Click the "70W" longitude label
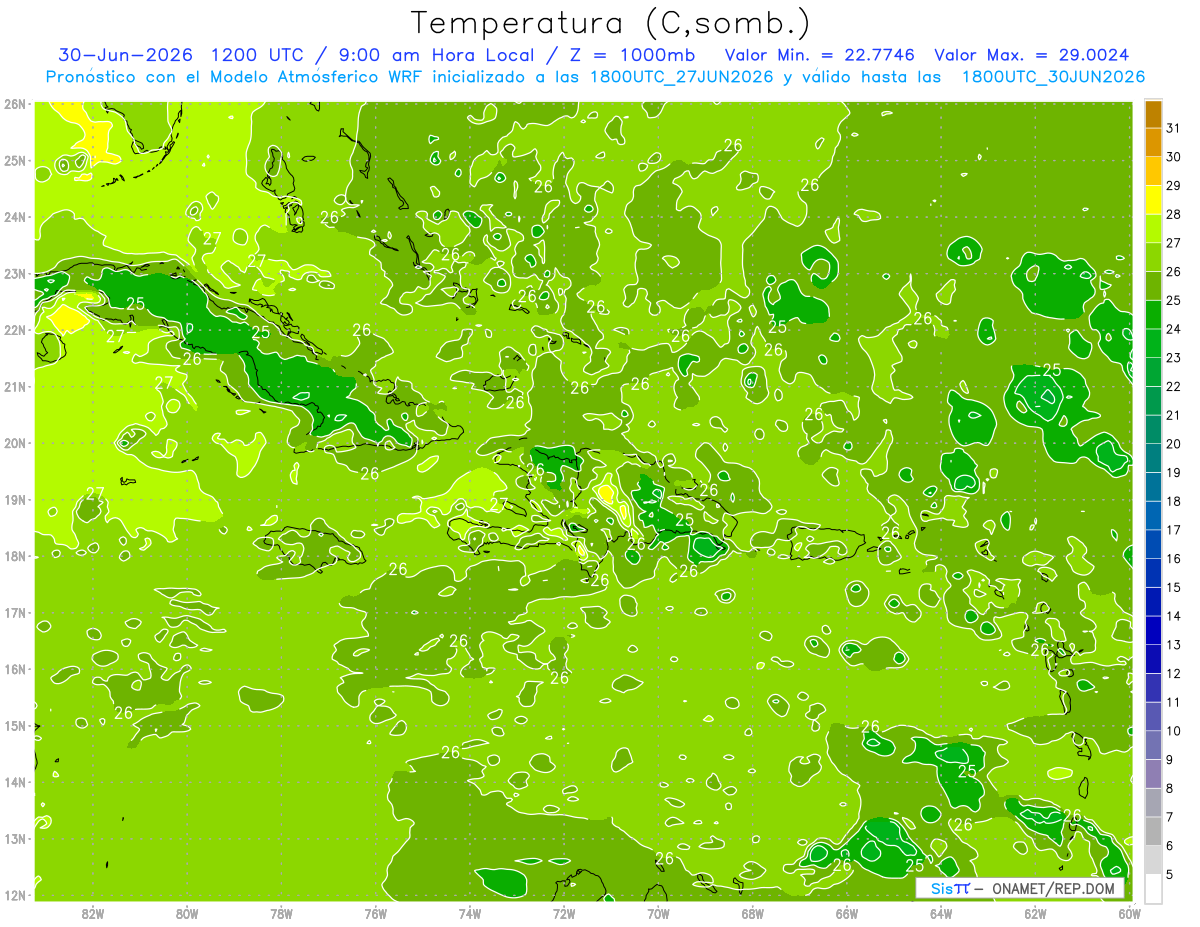The width and height of the screenshot is (1200, 927). point(658,913)
